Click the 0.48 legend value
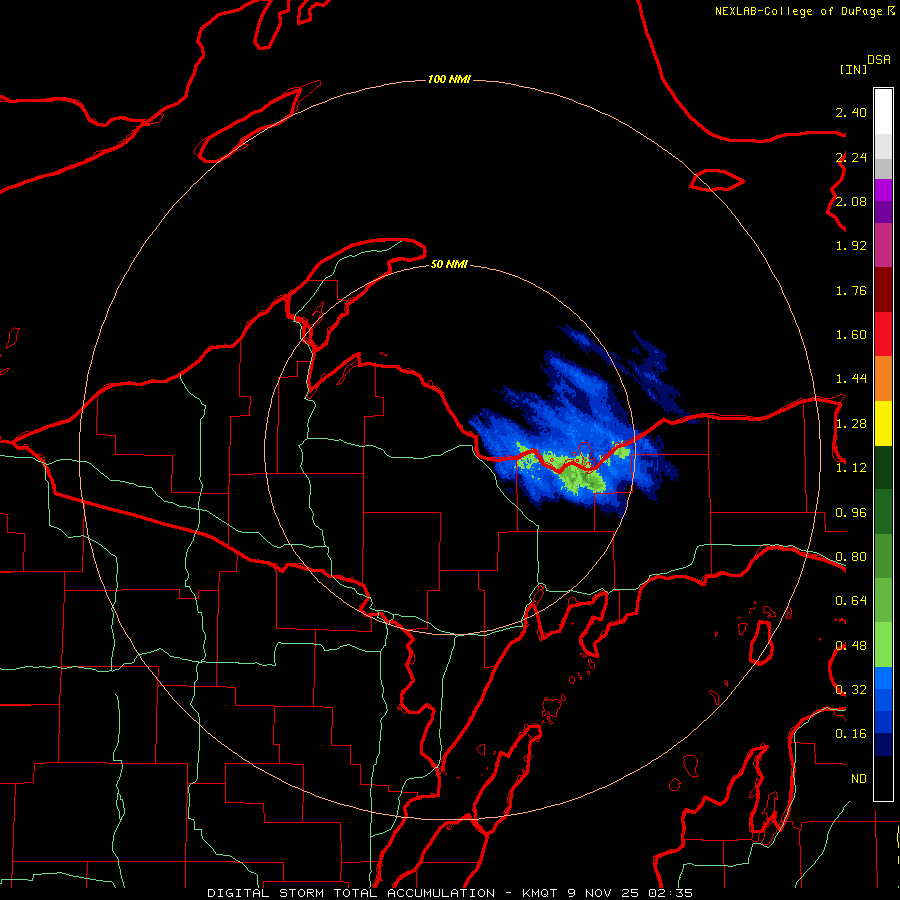The height and width of the screenshot is (900, 900). [851, 646]
